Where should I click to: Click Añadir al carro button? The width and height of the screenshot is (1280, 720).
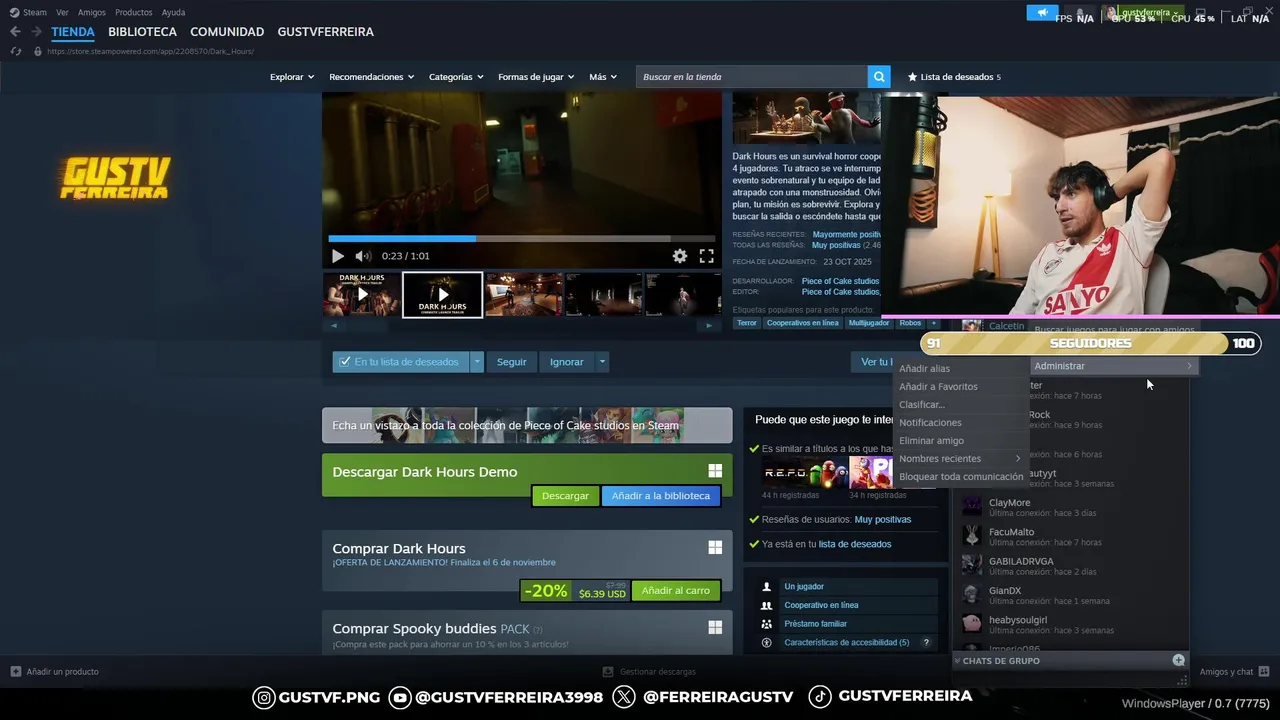click(x=675, y=591)
